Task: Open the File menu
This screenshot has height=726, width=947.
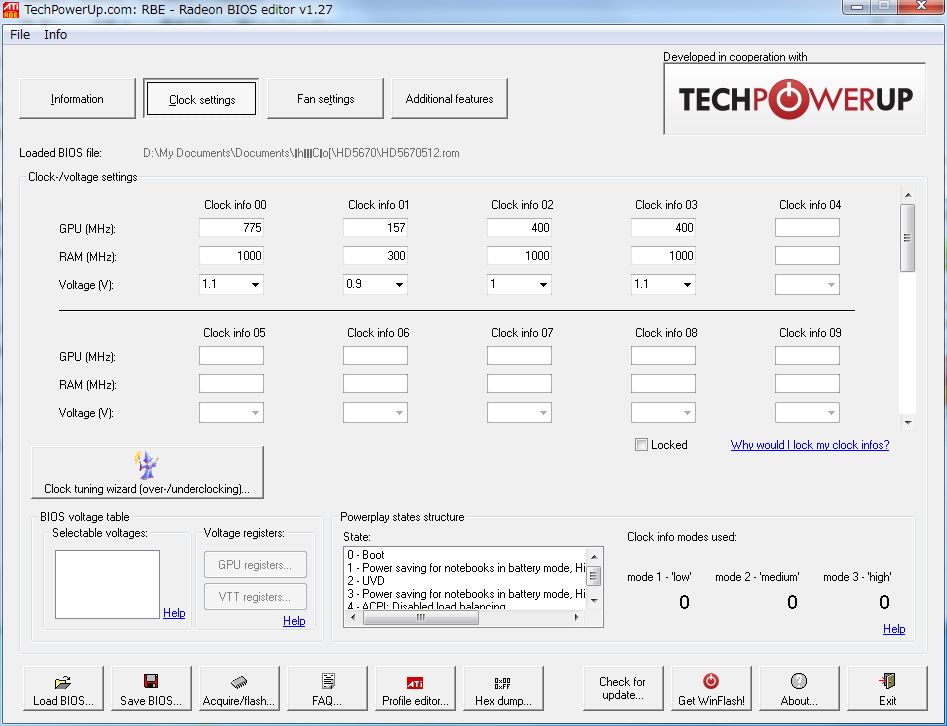Action: pyautogui.click(x=20, y=34)
